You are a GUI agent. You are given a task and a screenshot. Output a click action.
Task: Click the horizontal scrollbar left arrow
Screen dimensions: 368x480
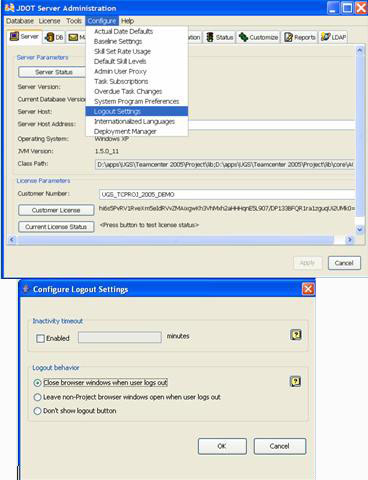click(x=12, y=239)
